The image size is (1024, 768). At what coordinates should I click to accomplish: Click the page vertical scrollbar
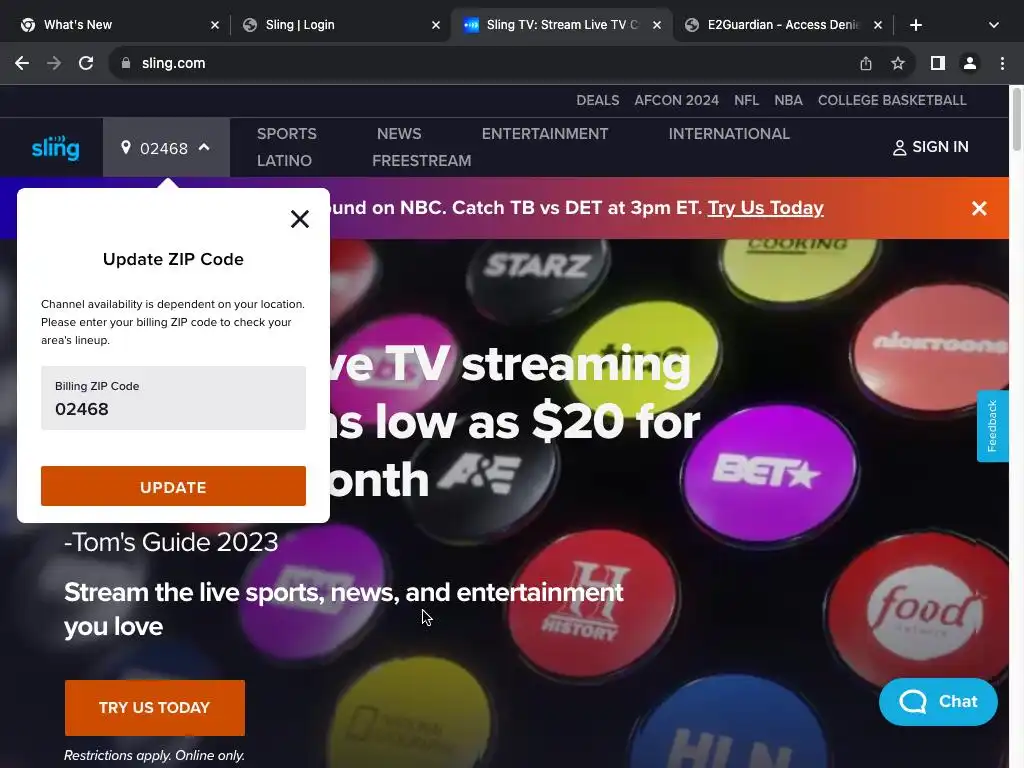point(1016,119)
